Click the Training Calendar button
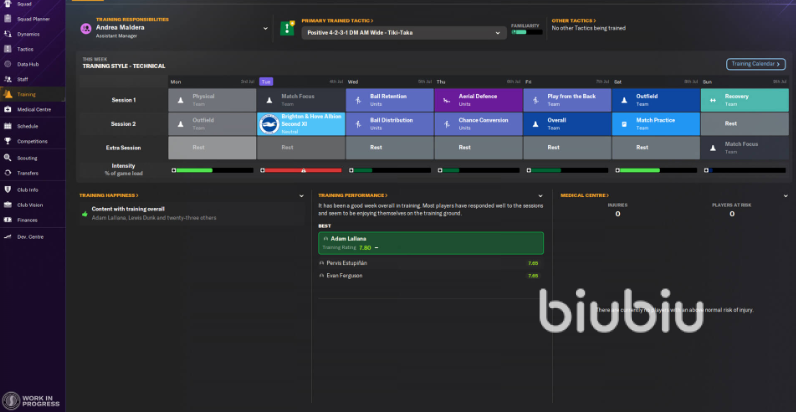This screenshot has height=412, width=796. click(x=756, y=64)
